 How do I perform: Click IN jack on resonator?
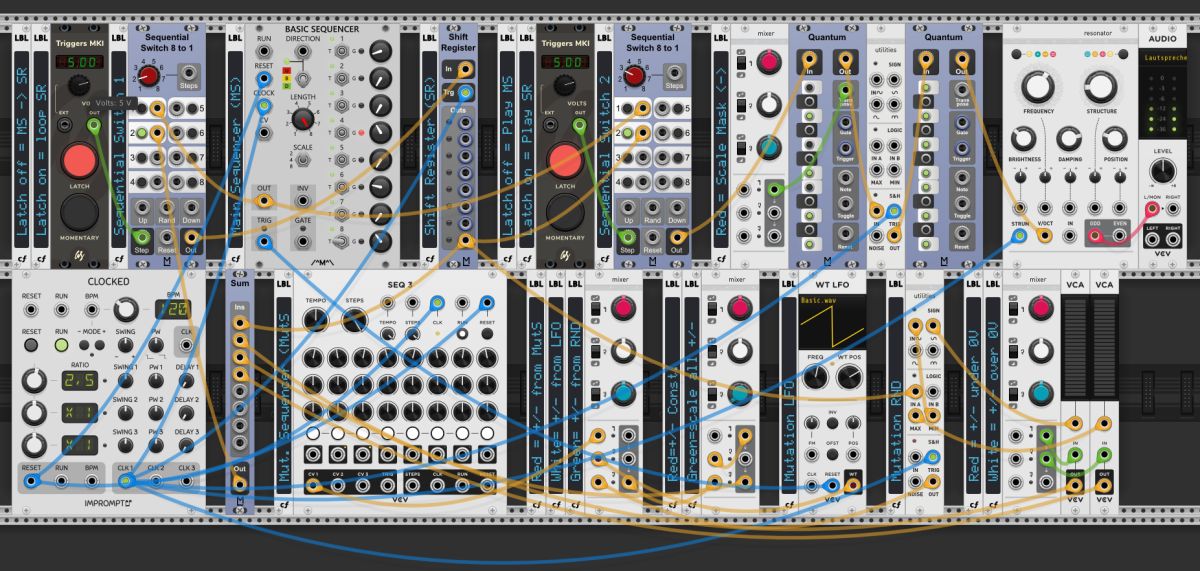[x=1069, y=237]
